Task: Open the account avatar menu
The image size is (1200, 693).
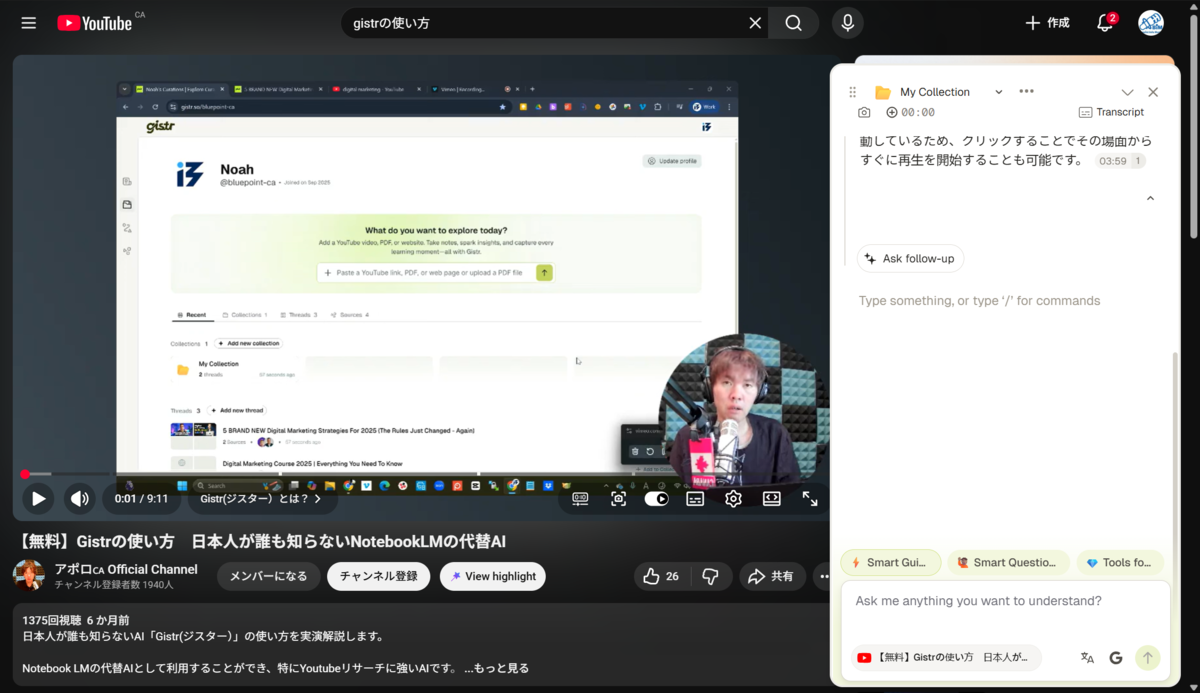Action: (1151, 23)
